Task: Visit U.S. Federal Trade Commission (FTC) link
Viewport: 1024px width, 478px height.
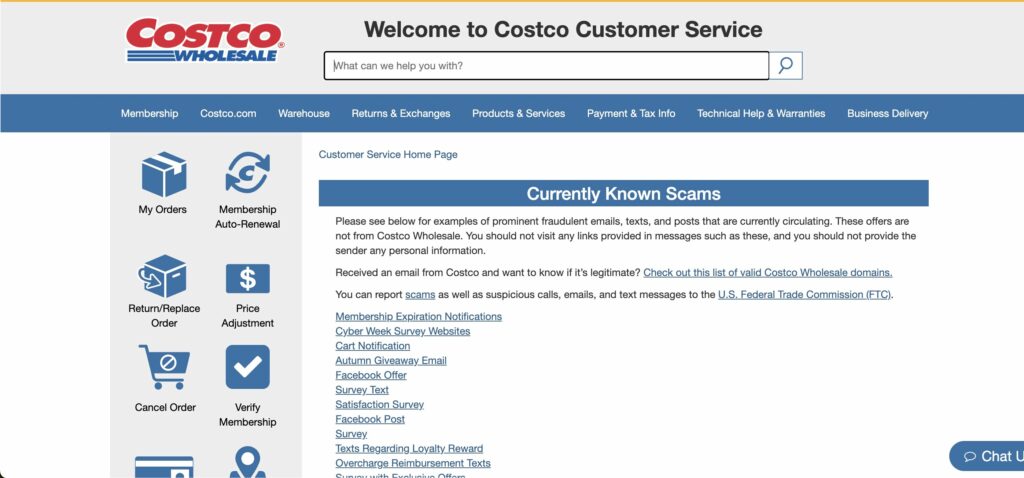Action: (804, 295)
